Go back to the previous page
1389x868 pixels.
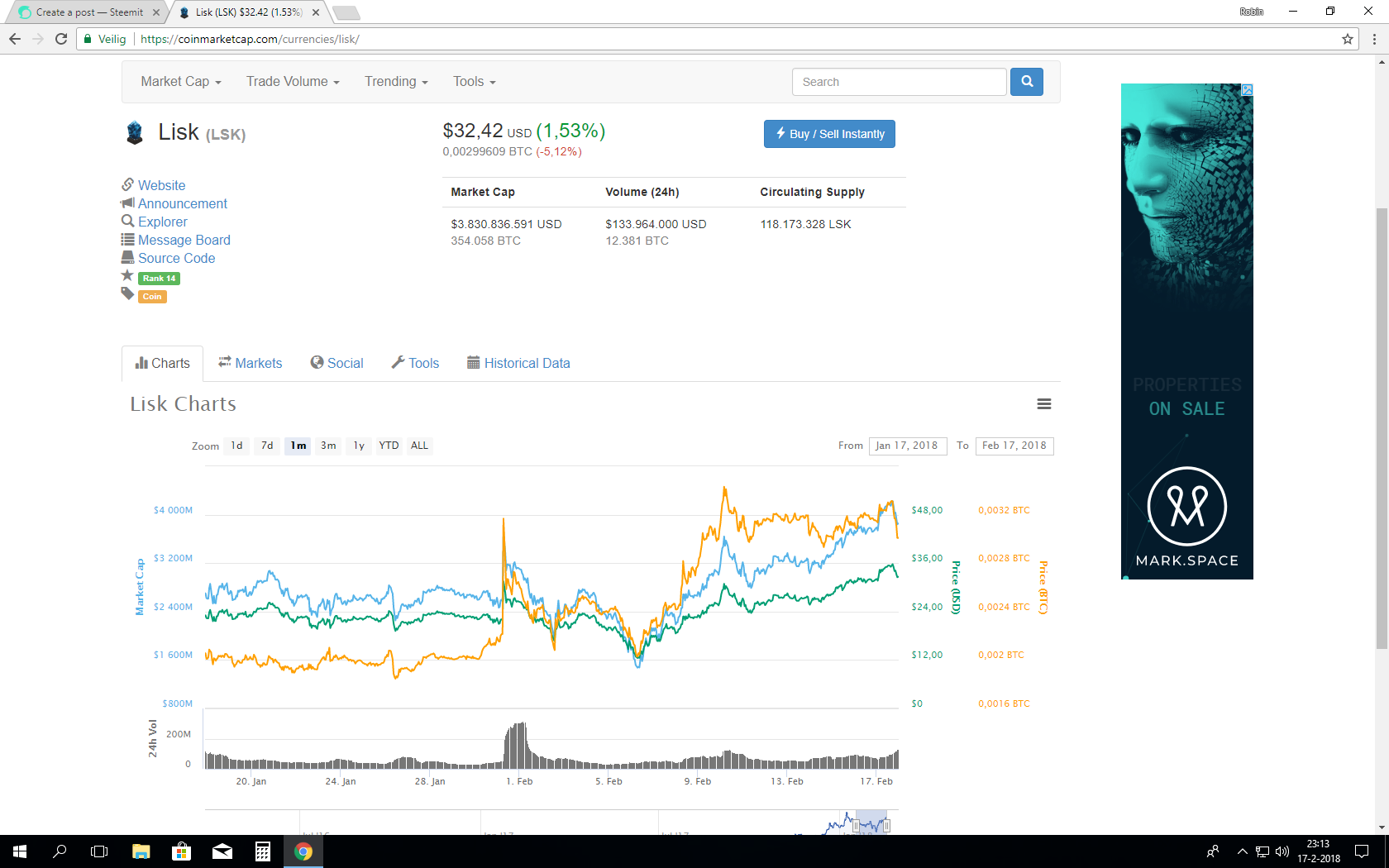pos(15,39)
